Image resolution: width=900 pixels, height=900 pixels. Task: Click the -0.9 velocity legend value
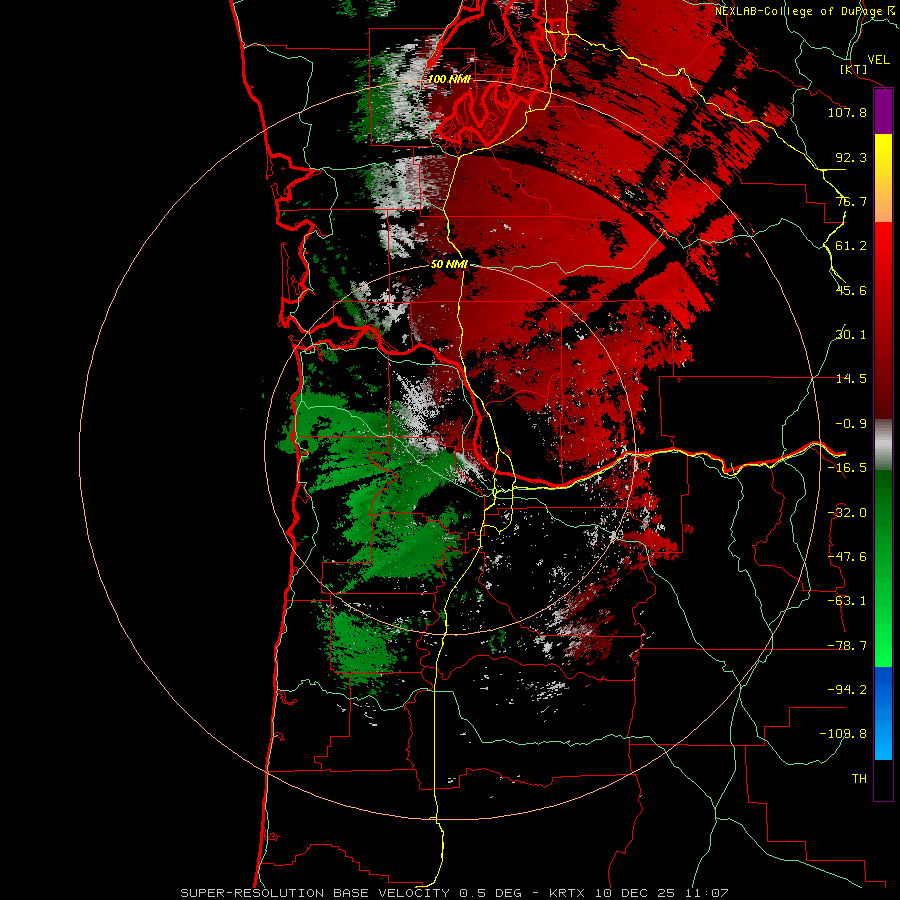tap(851, 424)
